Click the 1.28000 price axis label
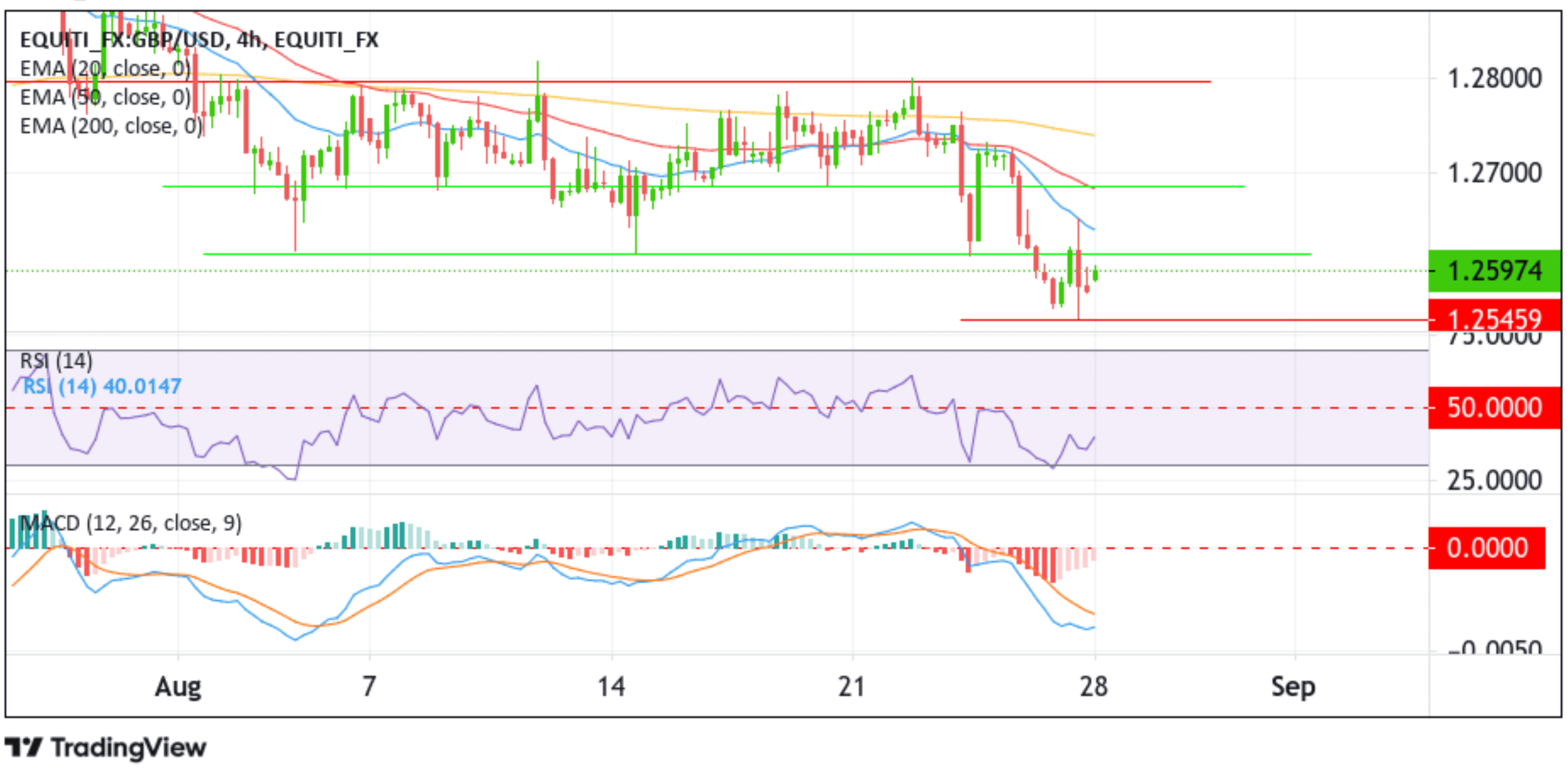 point(1495,79)
